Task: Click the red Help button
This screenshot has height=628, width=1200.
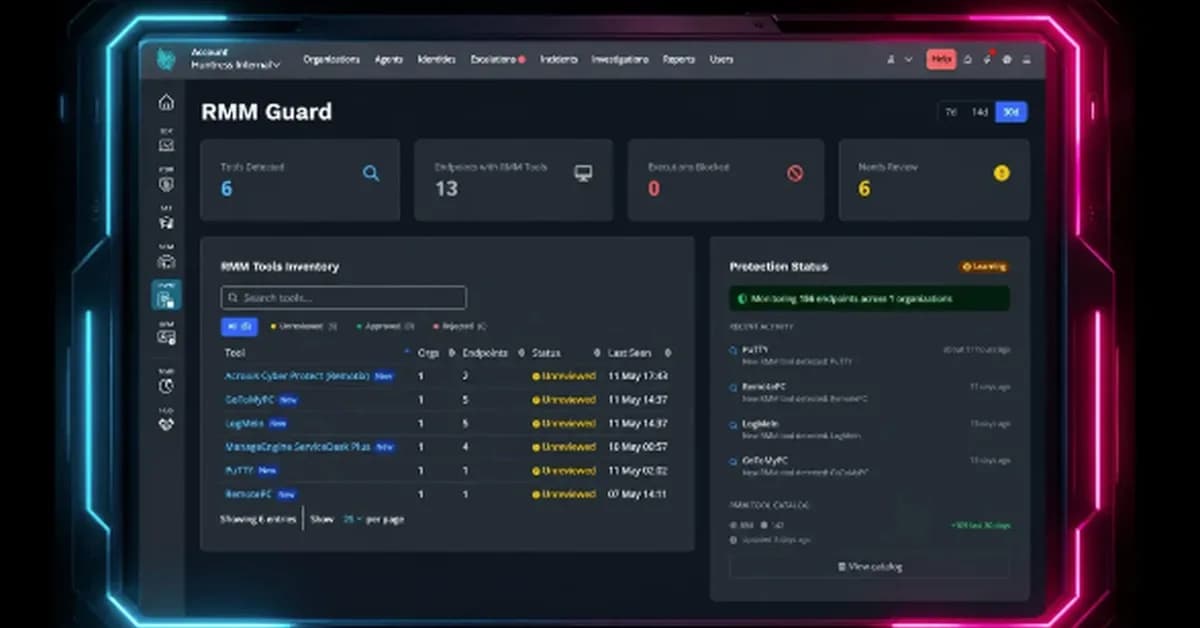Action: click(x=941, y=59)
